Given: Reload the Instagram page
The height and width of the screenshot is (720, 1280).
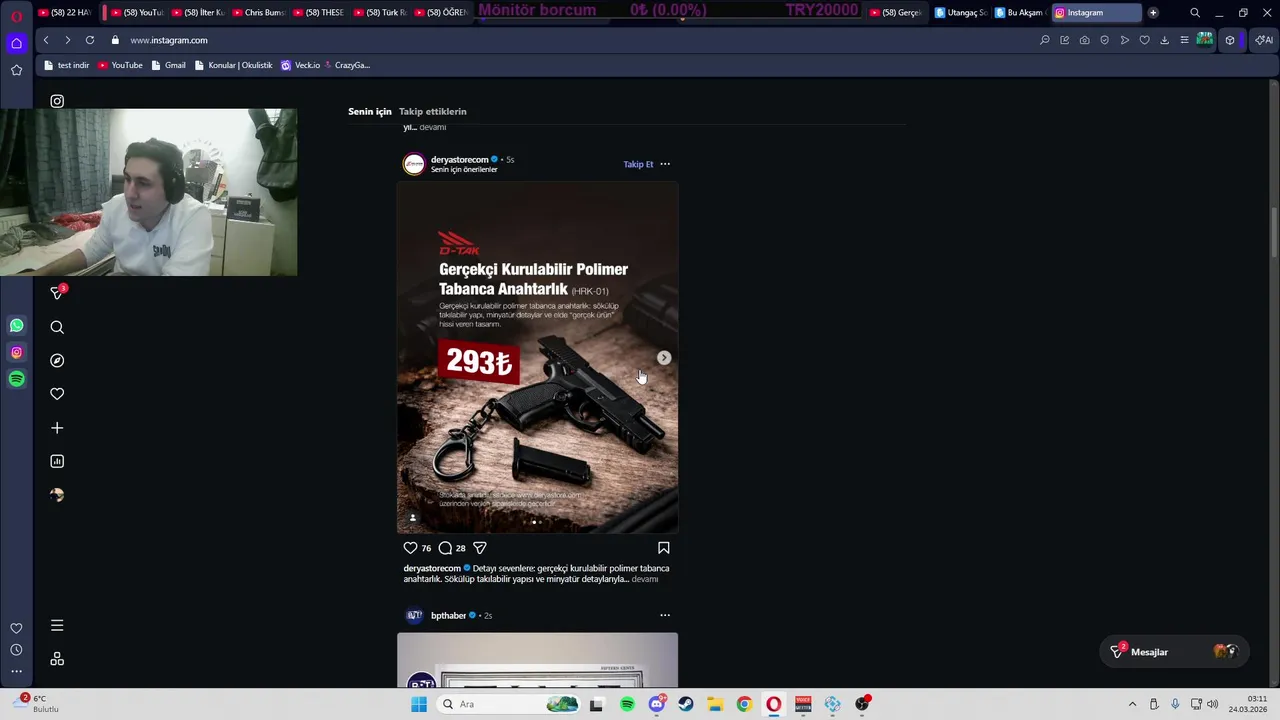Looking at the screenshot, I should pyautogui.click(x=90, y=40).
